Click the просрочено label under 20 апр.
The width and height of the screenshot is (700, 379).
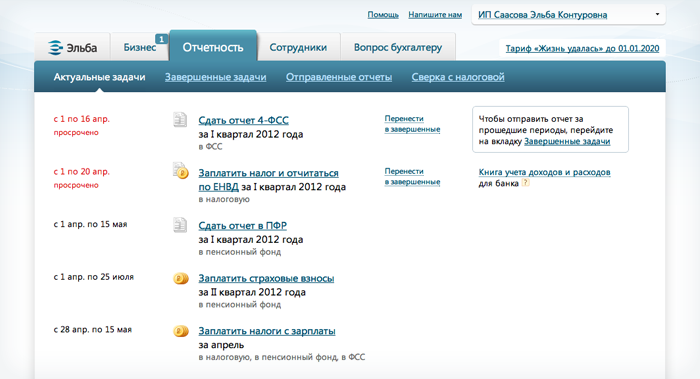coord(76,185)
